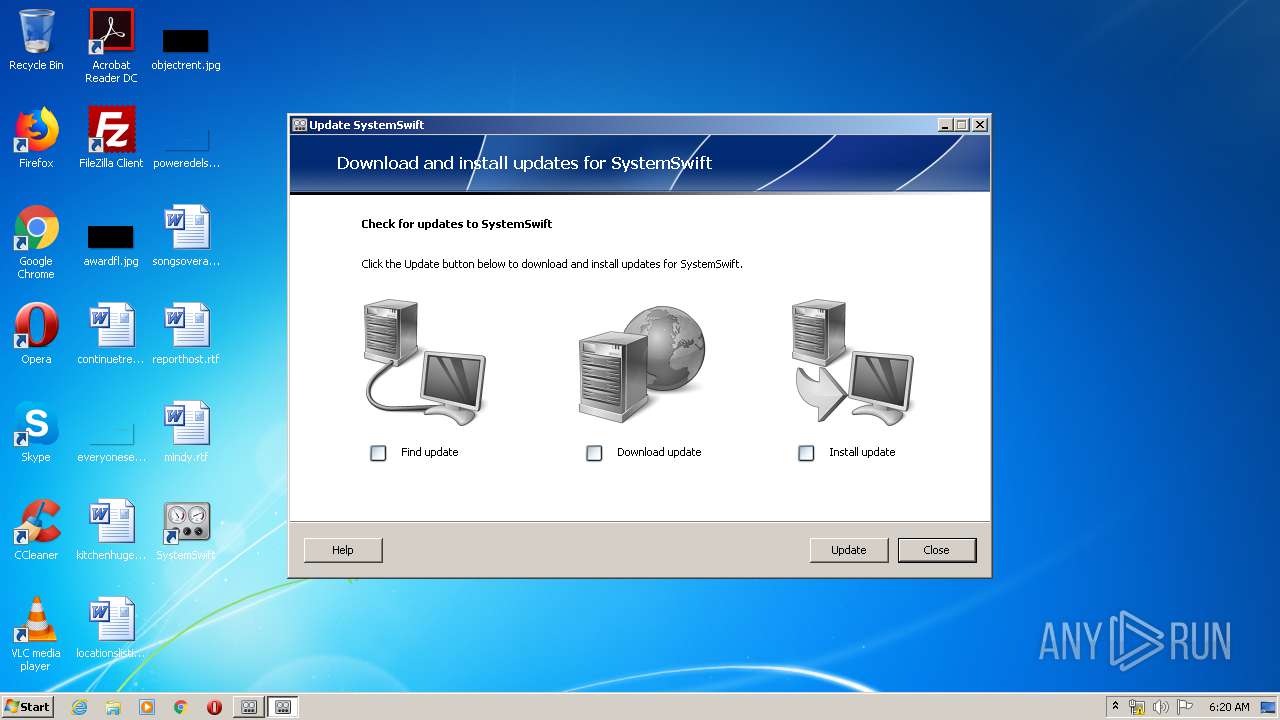
Task: Open Opera from the taskbar
Action: [214, 707]
